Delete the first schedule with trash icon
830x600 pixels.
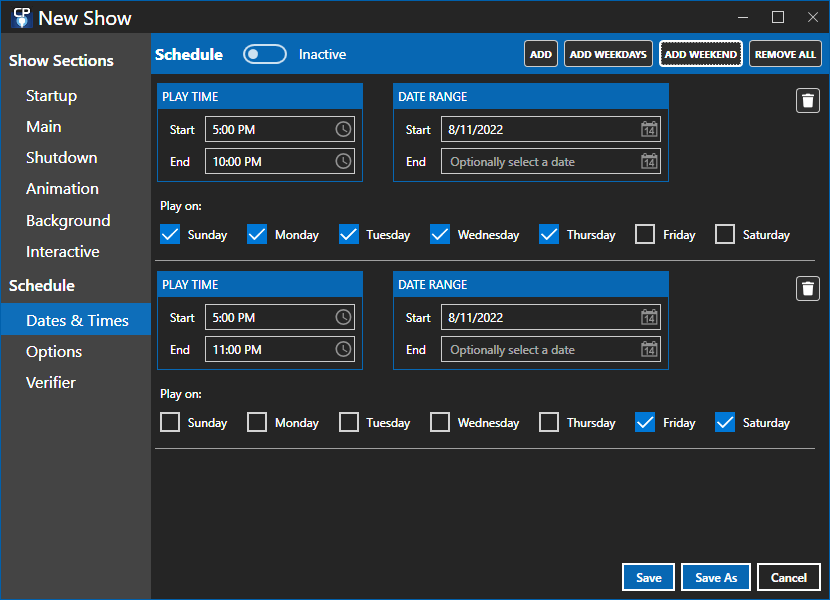[808, 101]
